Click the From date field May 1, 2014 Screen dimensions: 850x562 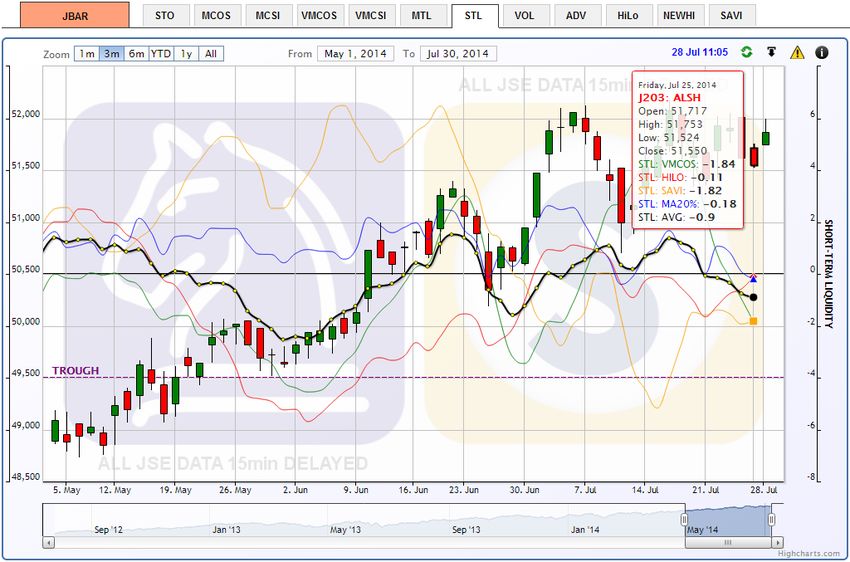click(x=356, y=54)
